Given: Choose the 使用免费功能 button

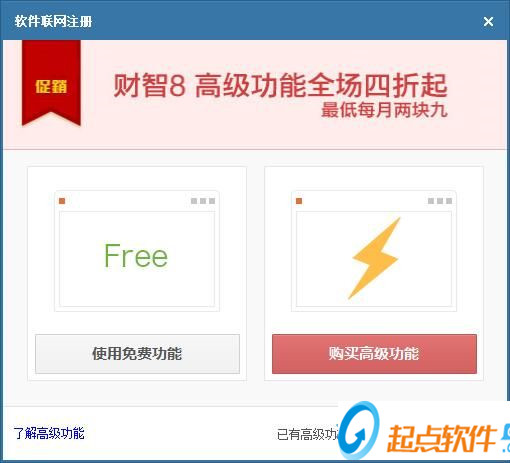Looking at the screenshot, I should (x=137, y=354).
